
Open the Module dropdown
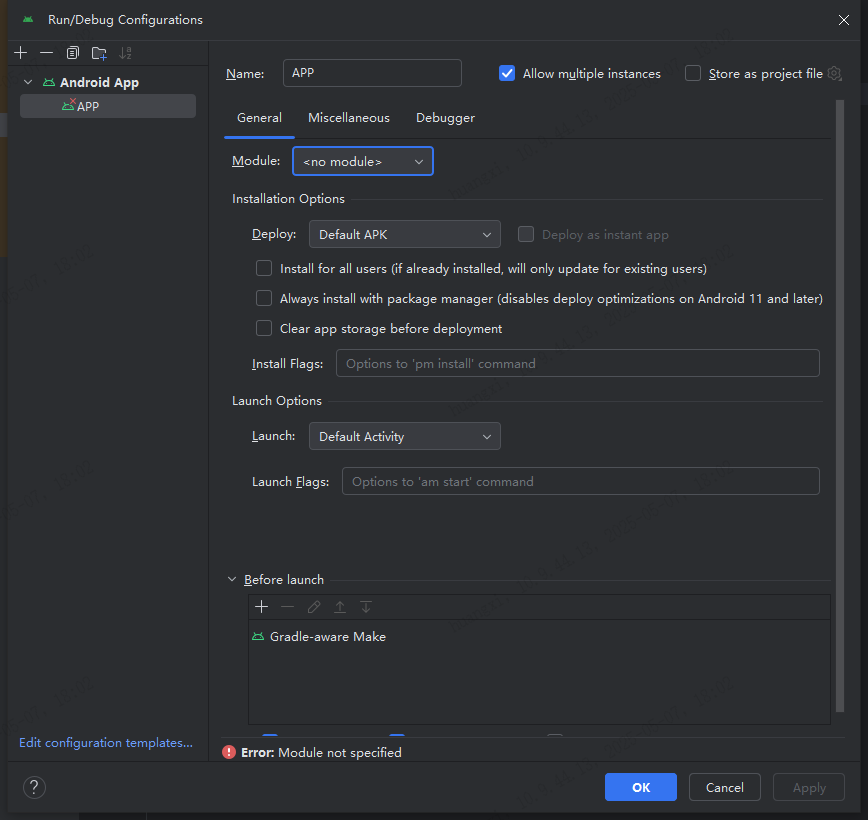click(363, 161)
